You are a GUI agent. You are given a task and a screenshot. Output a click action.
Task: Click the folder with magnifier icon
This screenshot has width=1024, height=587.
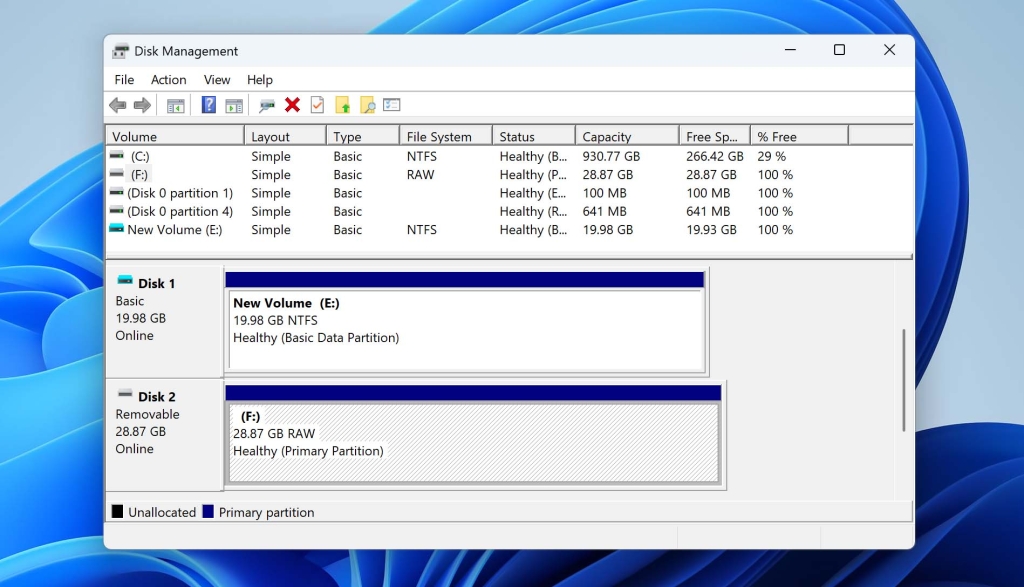(x=368, y=105)
